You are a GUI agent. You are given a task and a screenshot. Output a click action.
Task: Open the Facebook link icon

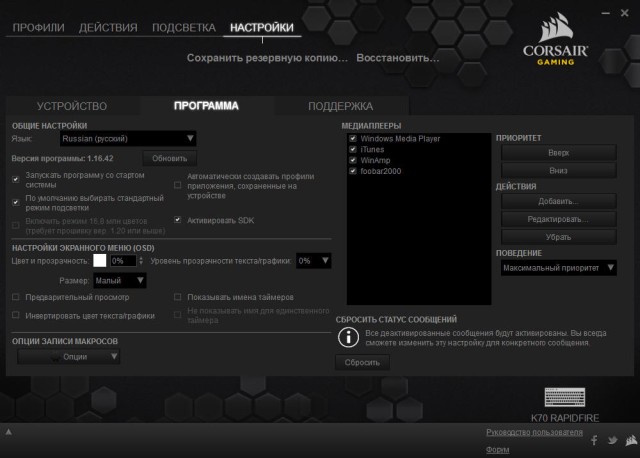point(594,440)
